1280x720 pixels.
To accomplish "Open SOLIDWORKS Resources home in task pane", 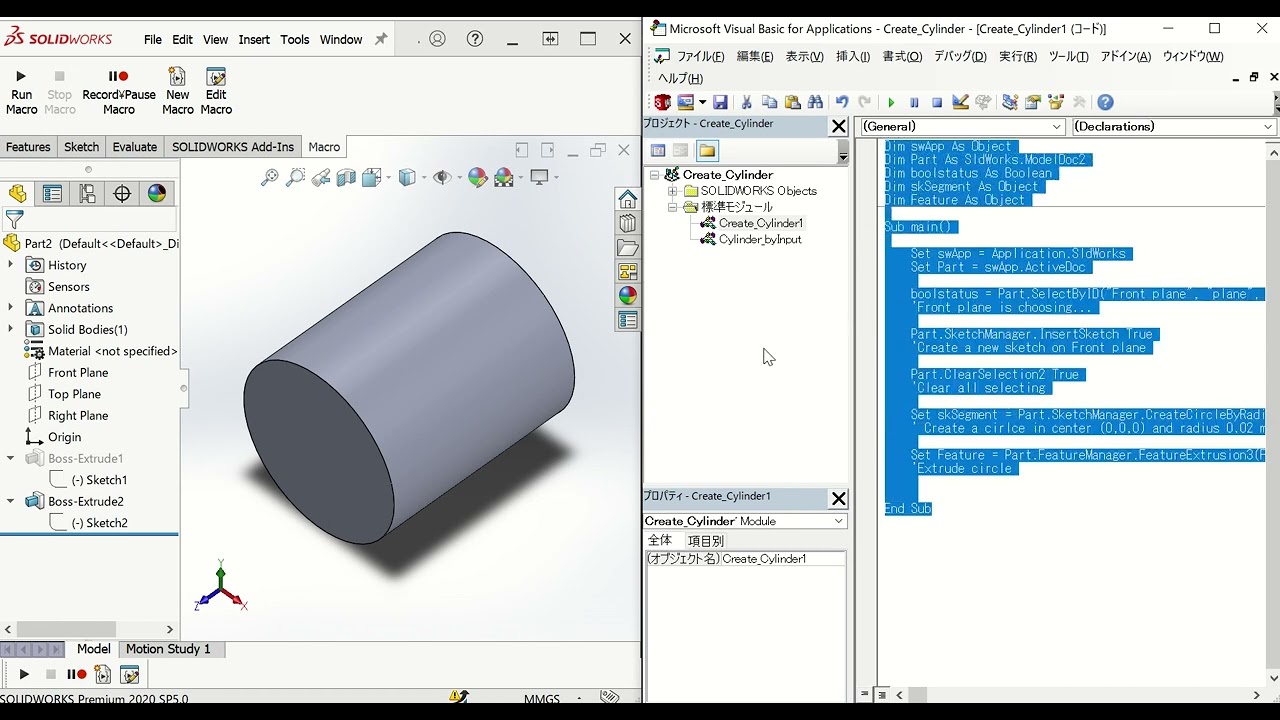I will pos(627,199).
